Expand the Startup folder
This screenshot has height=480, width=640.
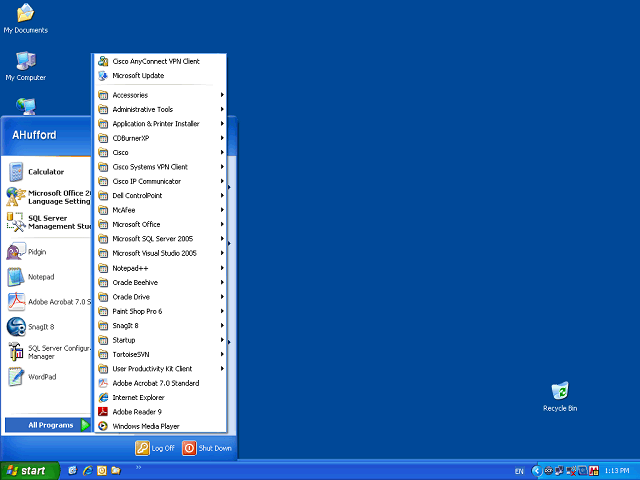[x=160, y=340]
